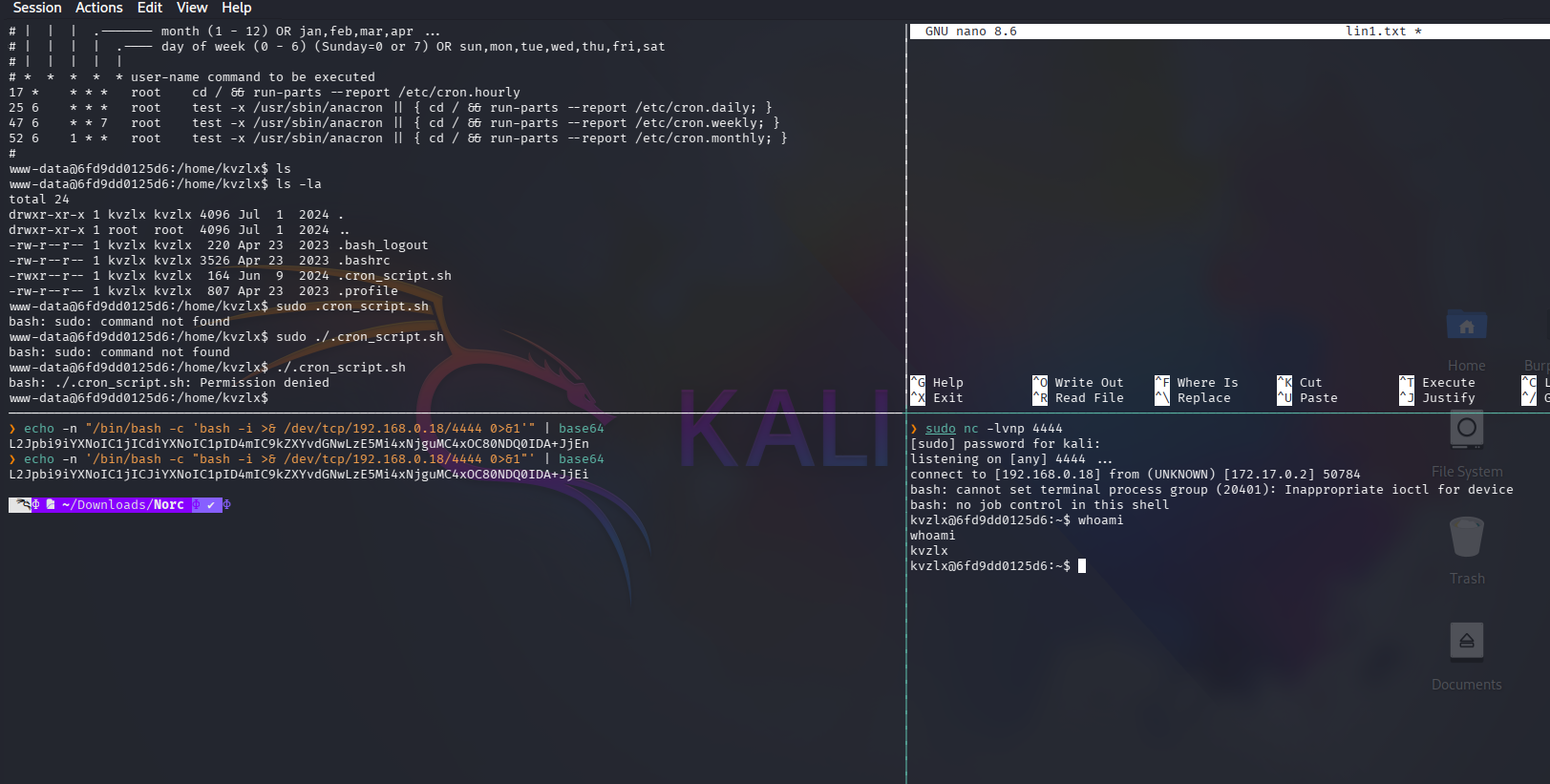
Task: Open the Documents desktop icon
Action: tap(1467, 657)
